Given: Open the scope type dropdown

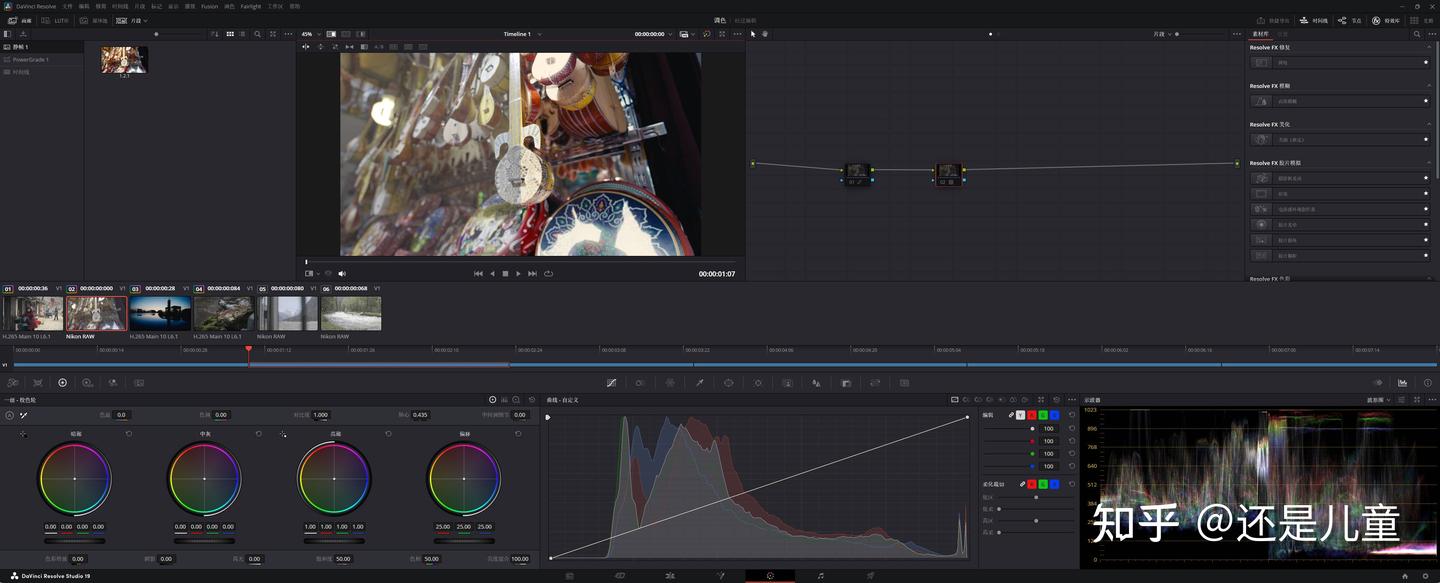Looking at the screenshot, I should [x=1379, y=400].
